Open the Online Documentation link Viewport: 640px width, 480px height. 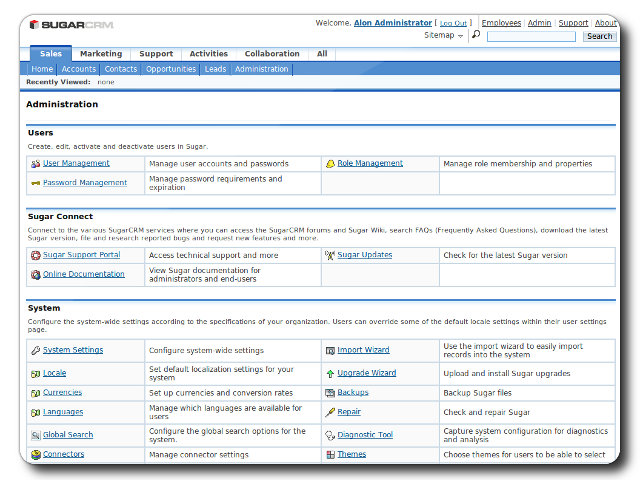(x=84, y=274)
